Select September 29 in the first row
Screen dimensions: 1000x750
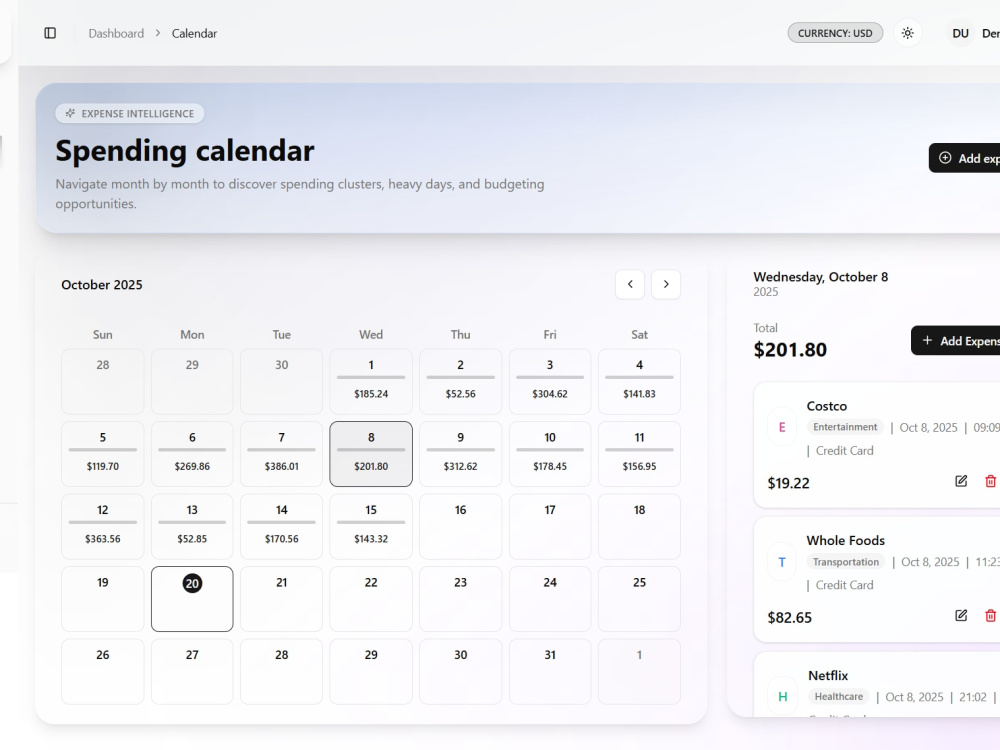(192, 381)
